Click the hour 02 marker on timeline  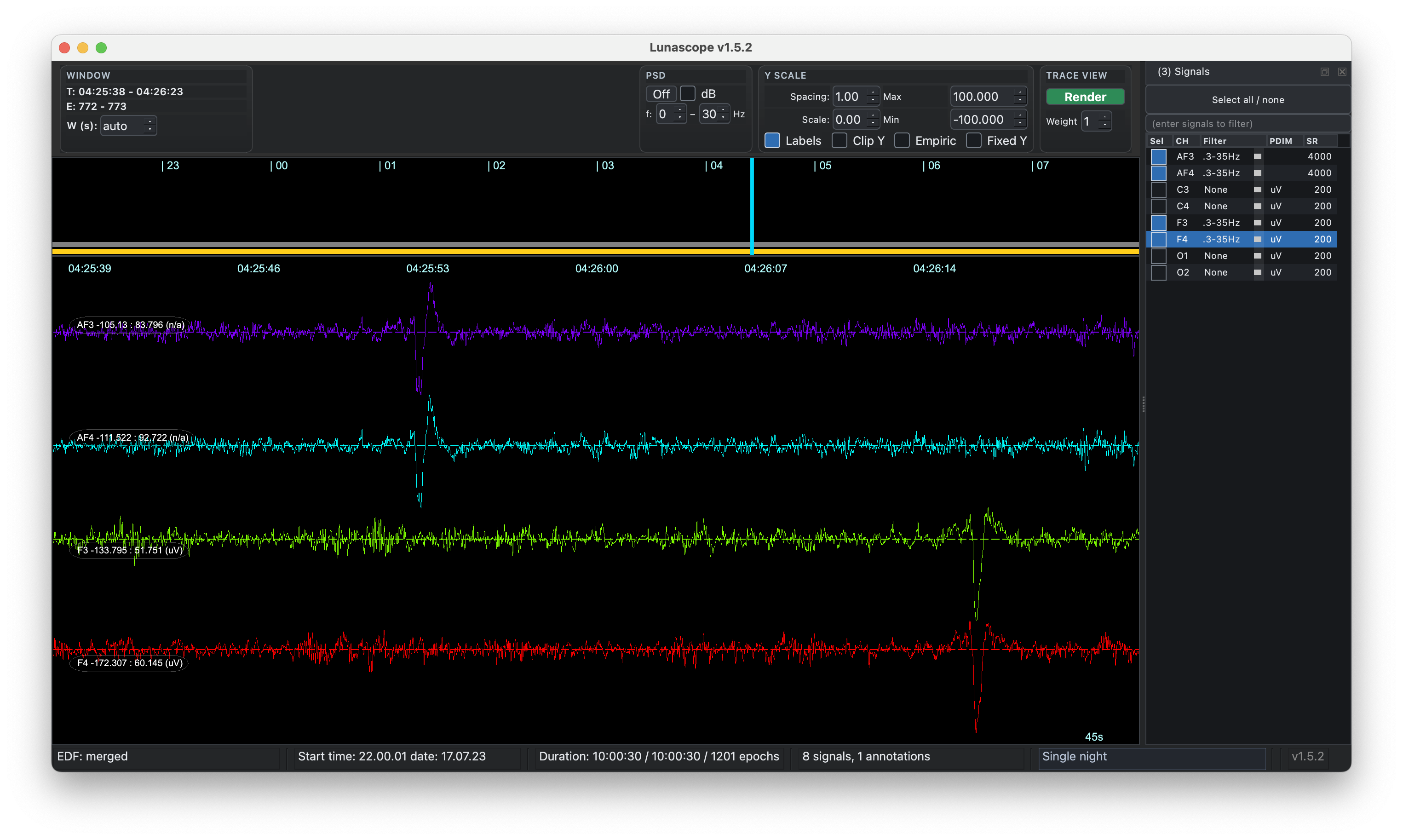pos(496,165)
